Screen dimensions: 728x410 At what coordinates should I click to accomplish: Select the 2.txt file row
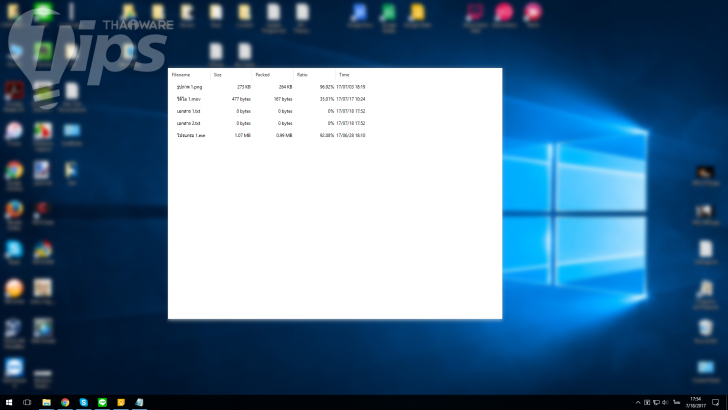click(x=271, y=123)
